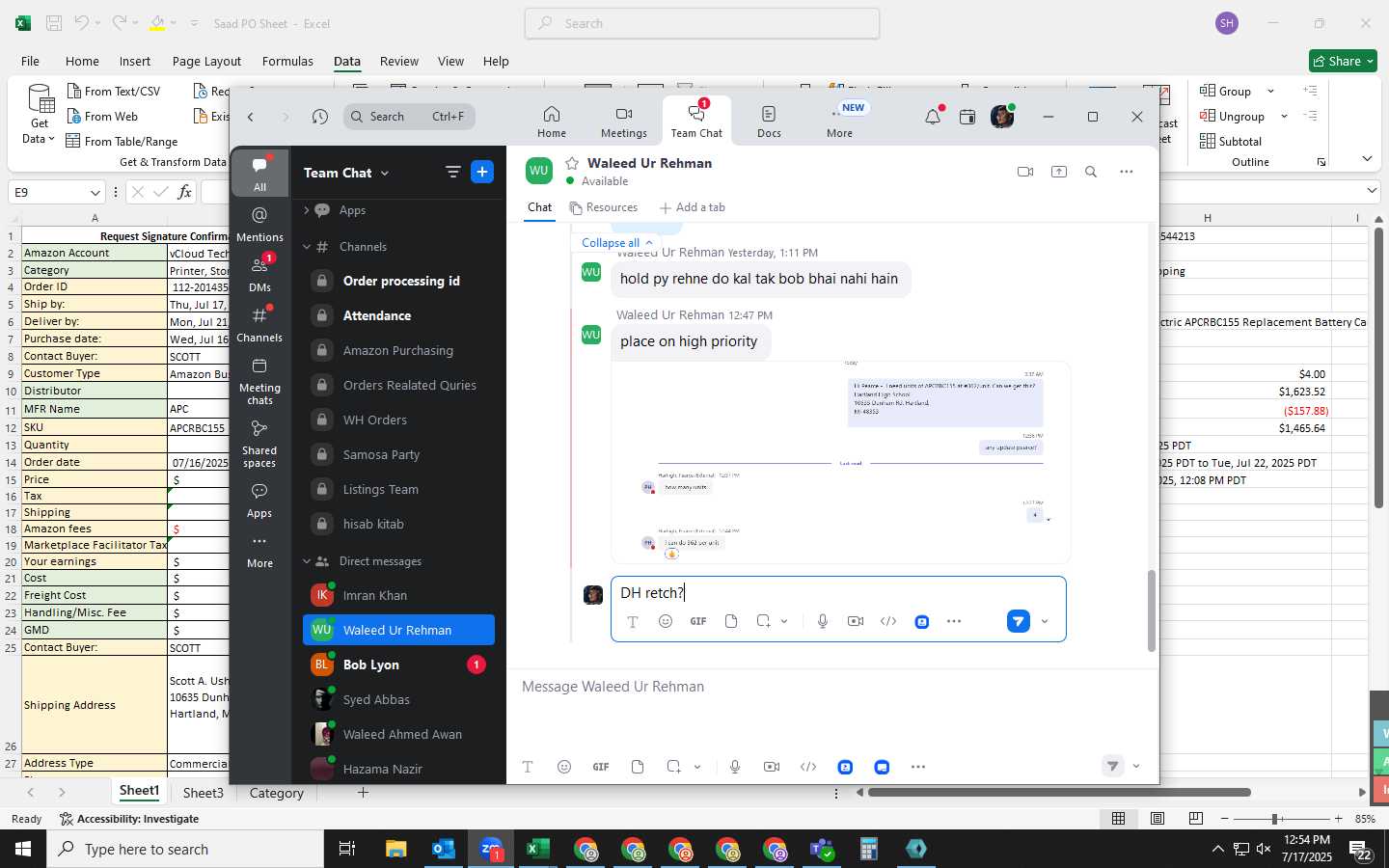Open emoji picker in the bottom message composer

pyautogui.click(x=564, y=767)
